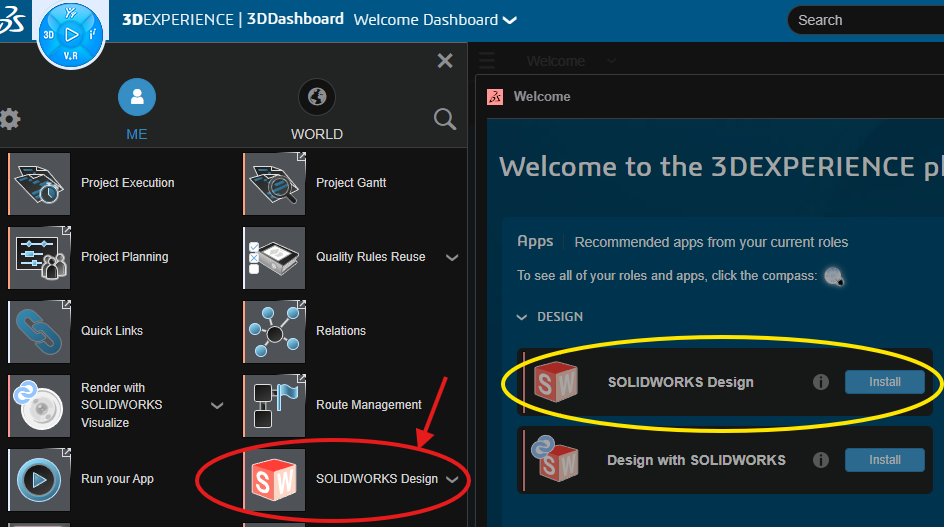Open the Welcome Dashboard dropdown
Image resolution: width=945 pixels, height=527 pixels.
(510, 20)
